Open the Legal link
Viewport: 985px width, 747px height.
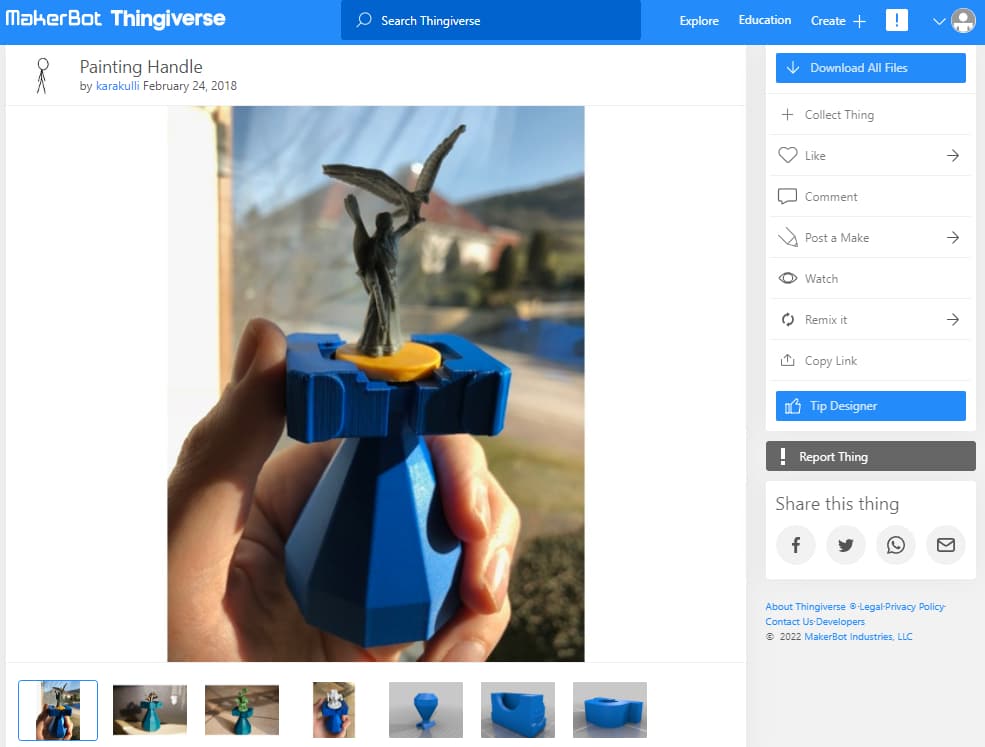pos(871,606)
